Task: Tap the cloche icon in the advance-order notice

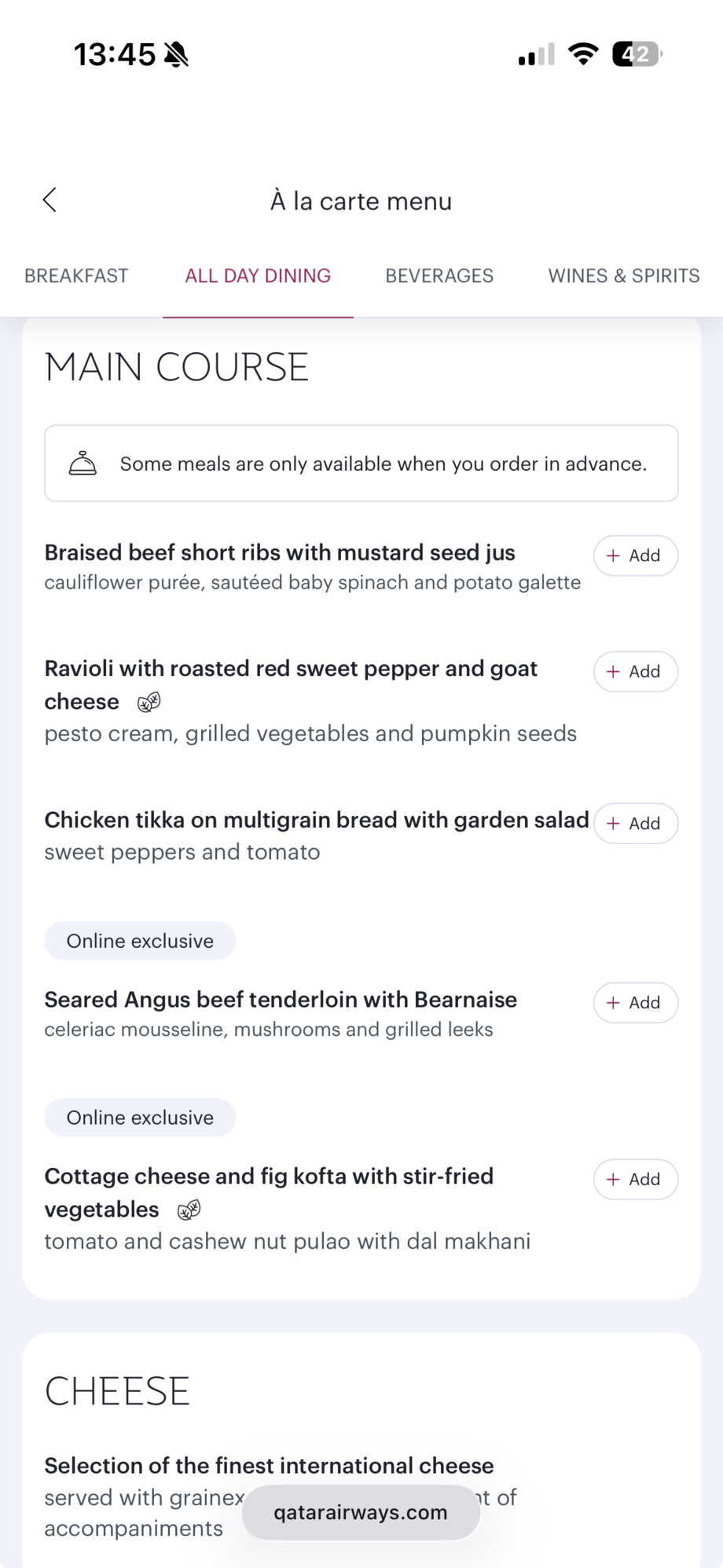Action: pos(83,464)
